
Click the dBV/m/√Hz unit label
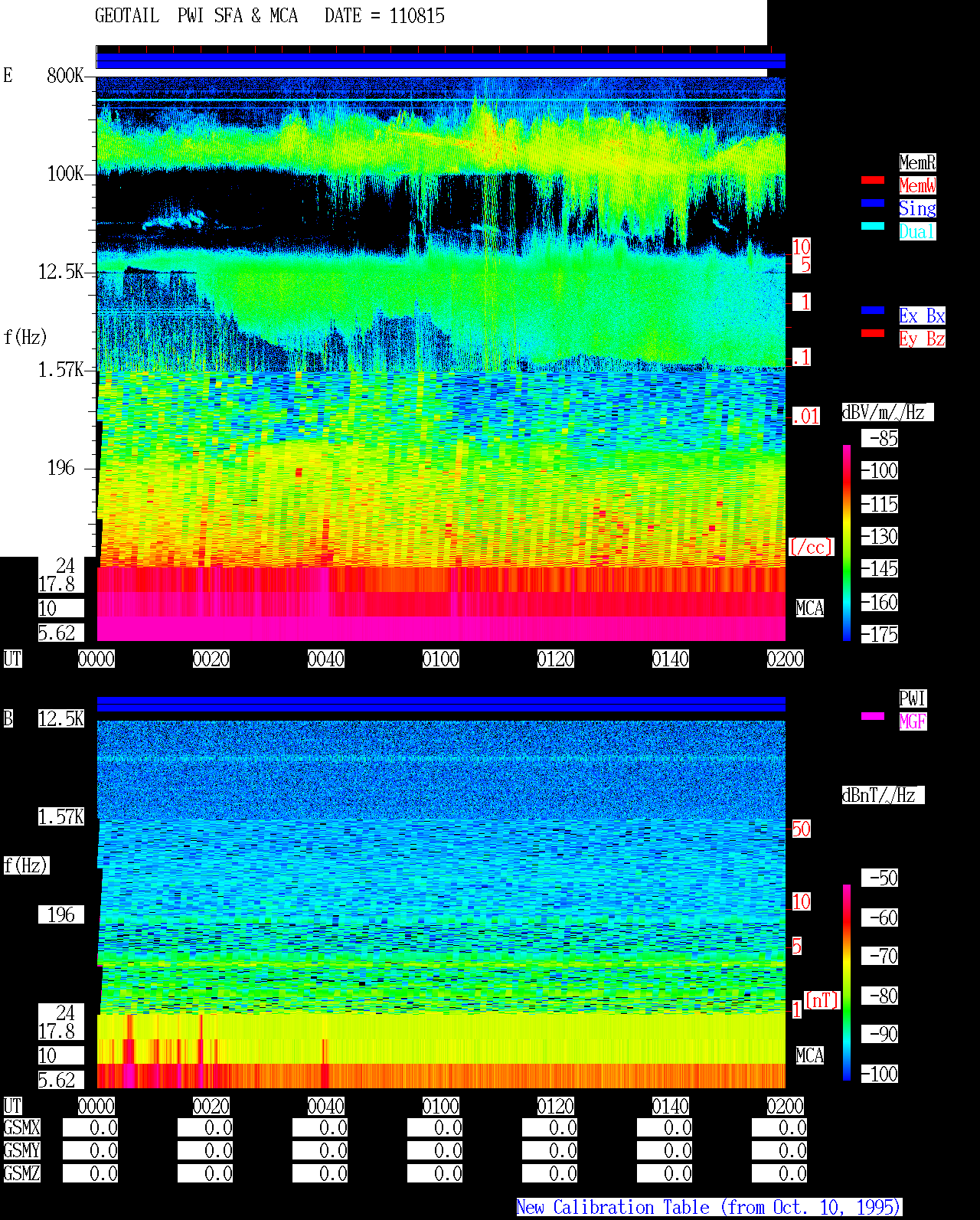[x=887, y=412]
